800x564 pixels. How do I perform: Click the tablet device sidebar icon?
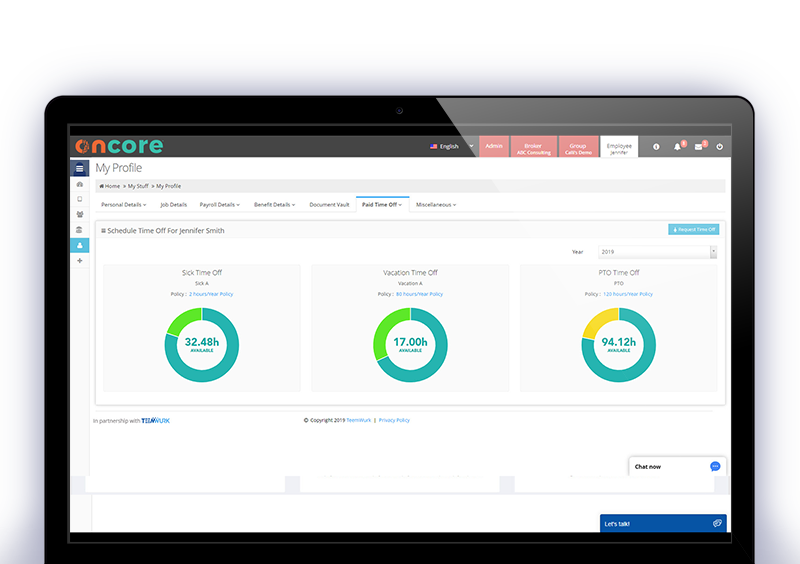coord(80,199)
